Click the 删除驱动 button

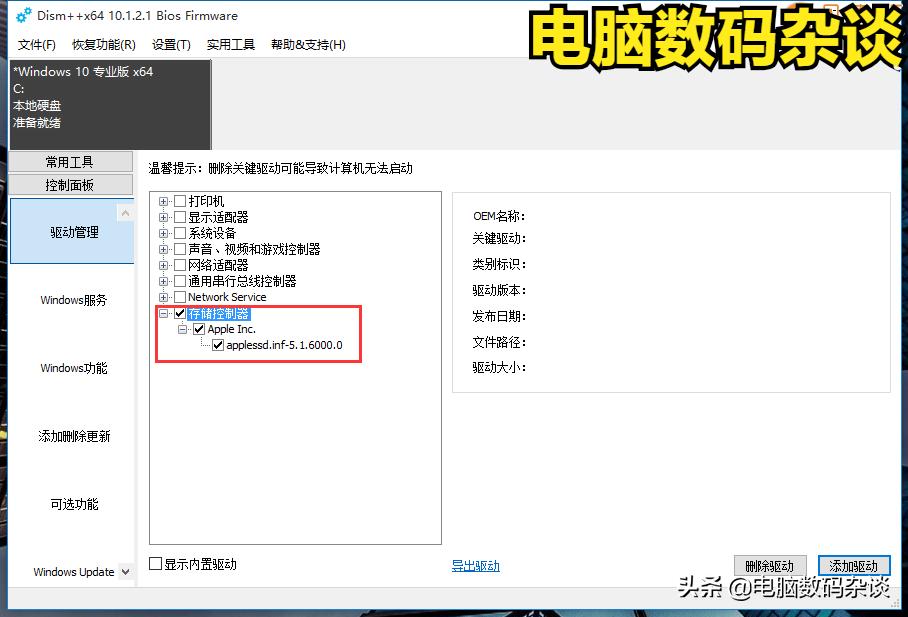click(769, 564)
